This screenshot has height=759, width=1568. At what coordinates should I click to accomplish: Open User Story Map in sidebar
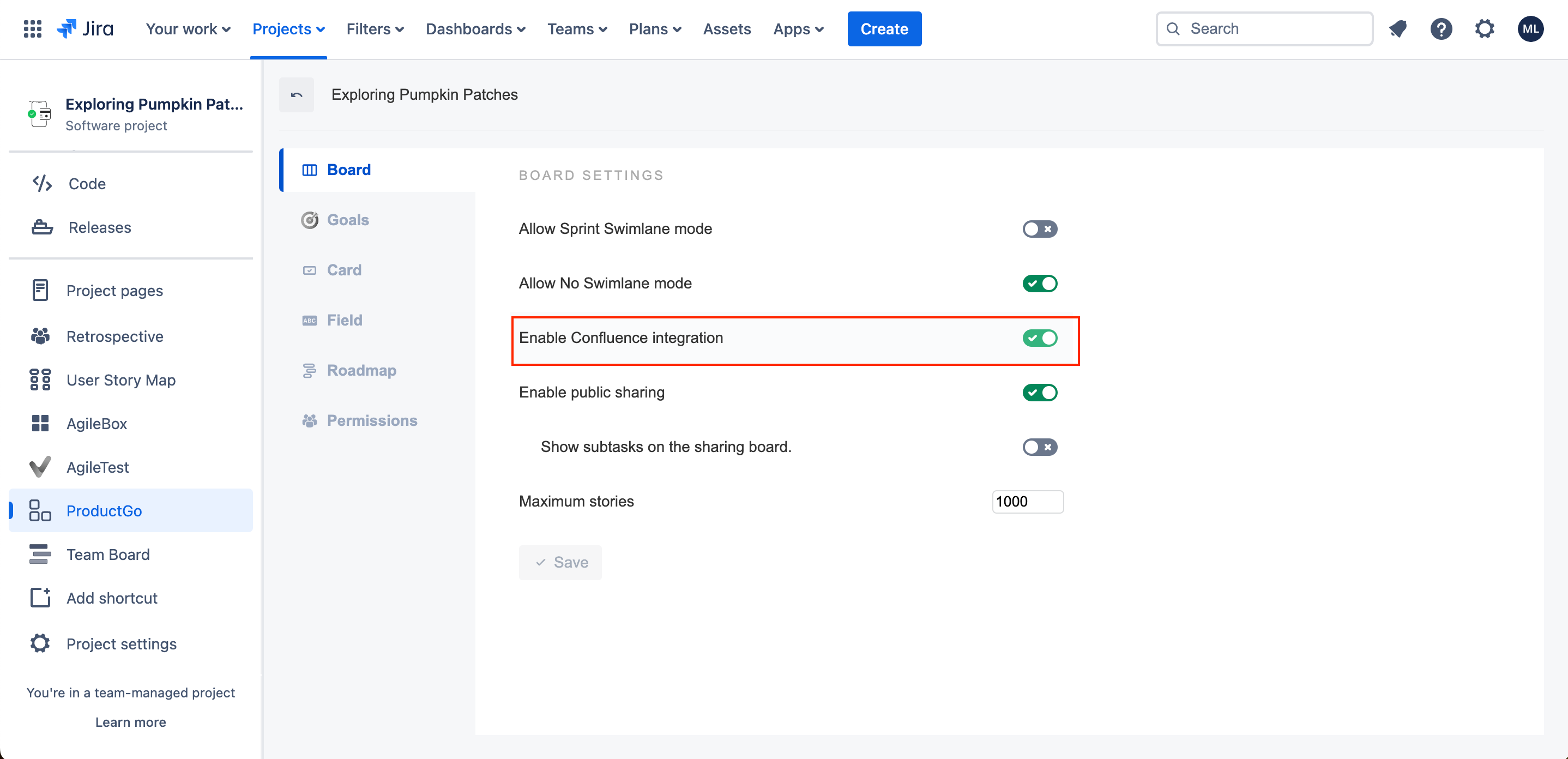[x=120, y=380]
